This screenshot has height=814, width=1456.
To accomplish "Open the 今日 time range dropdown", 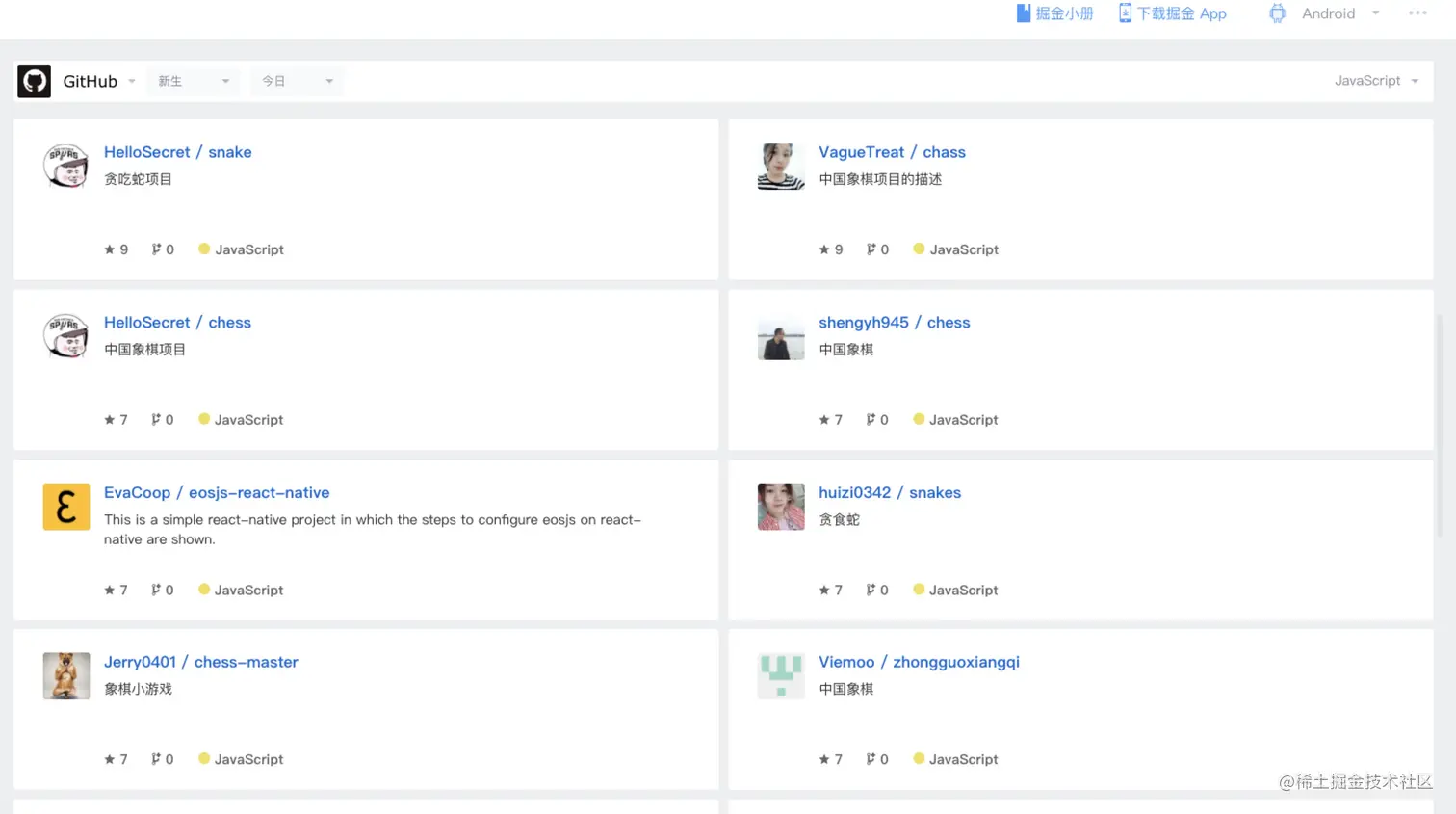I will 298,81.
